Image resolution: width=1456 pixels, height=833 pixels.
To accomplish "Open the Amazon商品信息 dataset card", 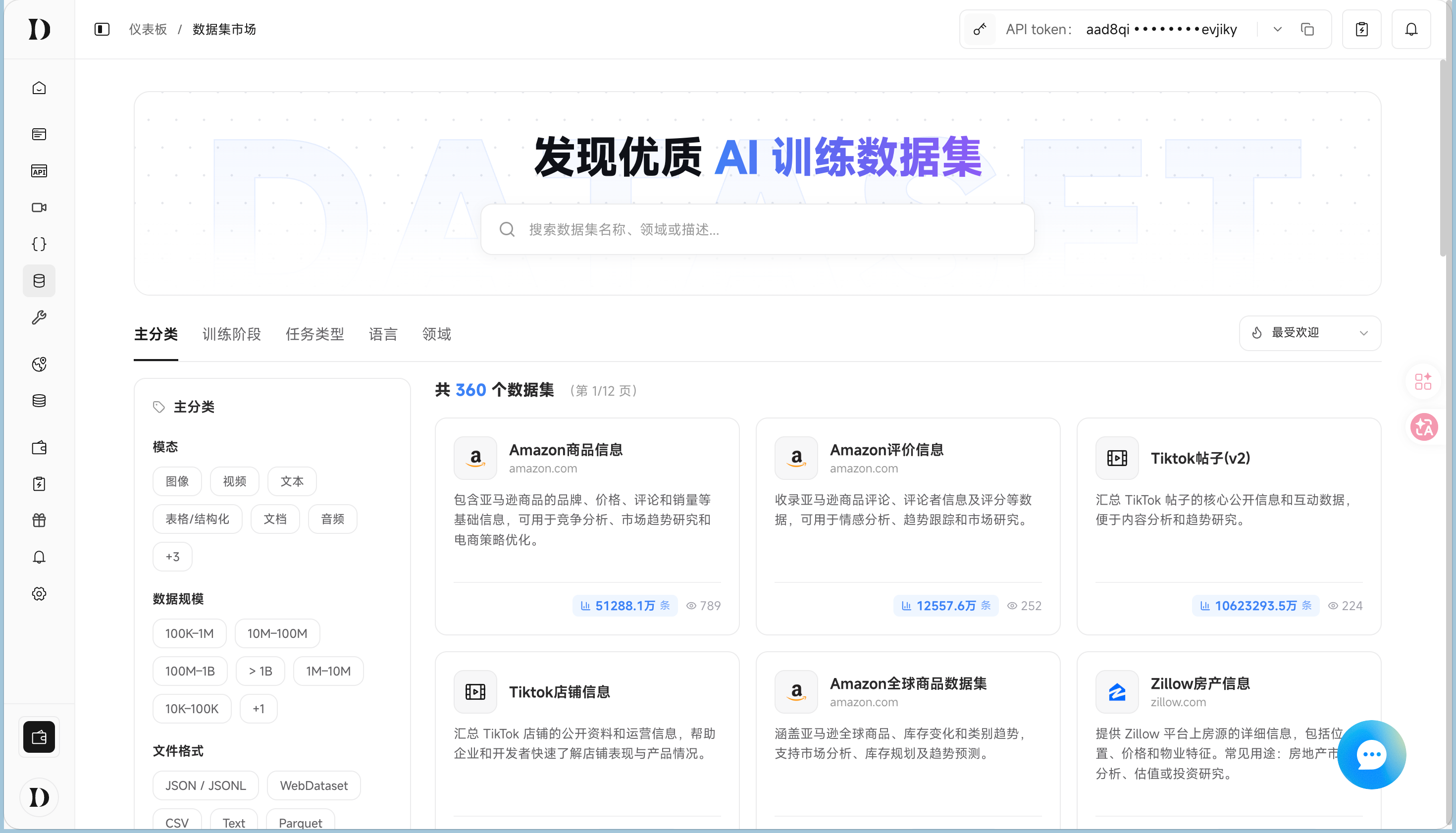I will 587,526.
